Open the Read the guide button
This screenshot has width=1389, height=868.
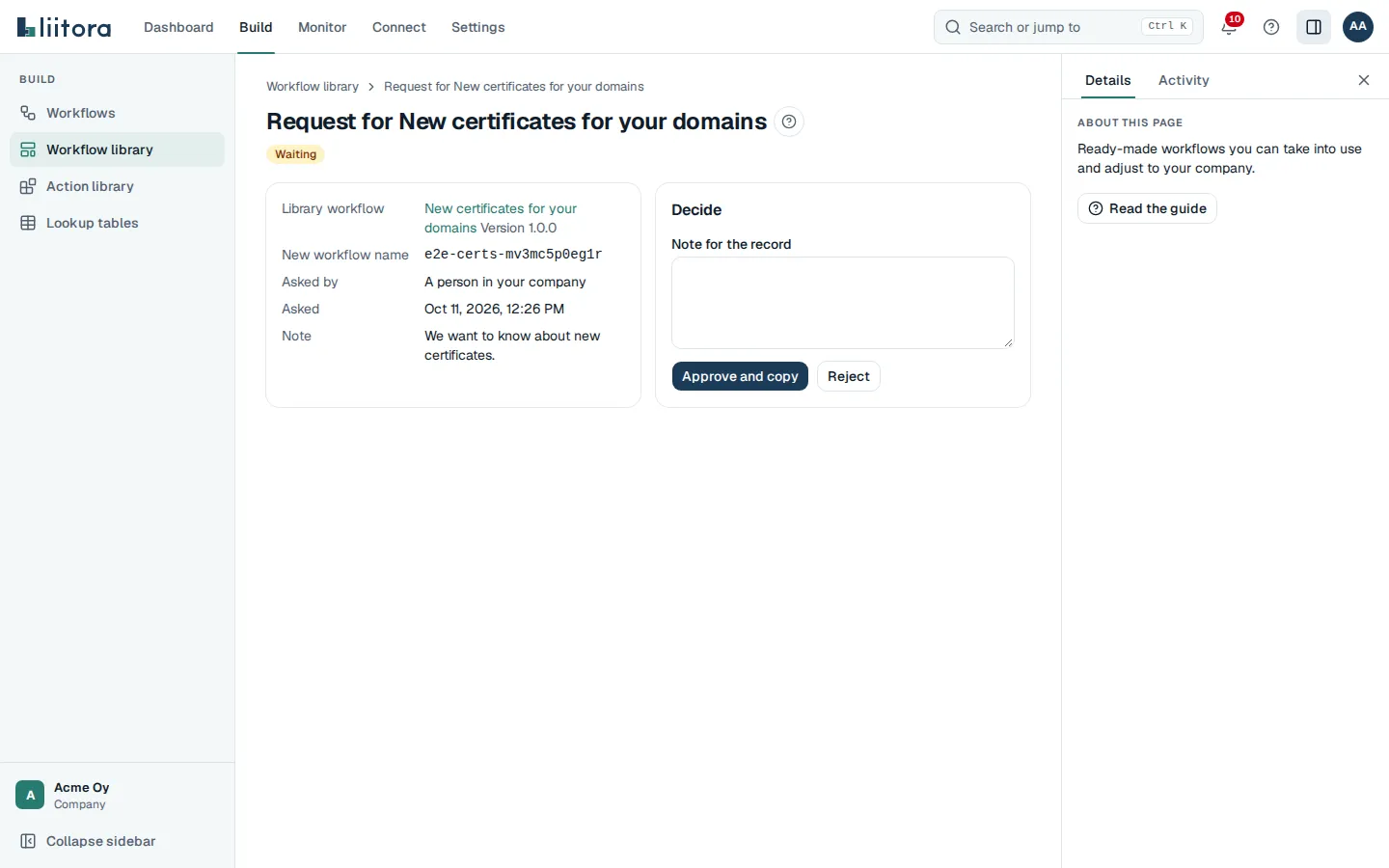[1147, 208]
